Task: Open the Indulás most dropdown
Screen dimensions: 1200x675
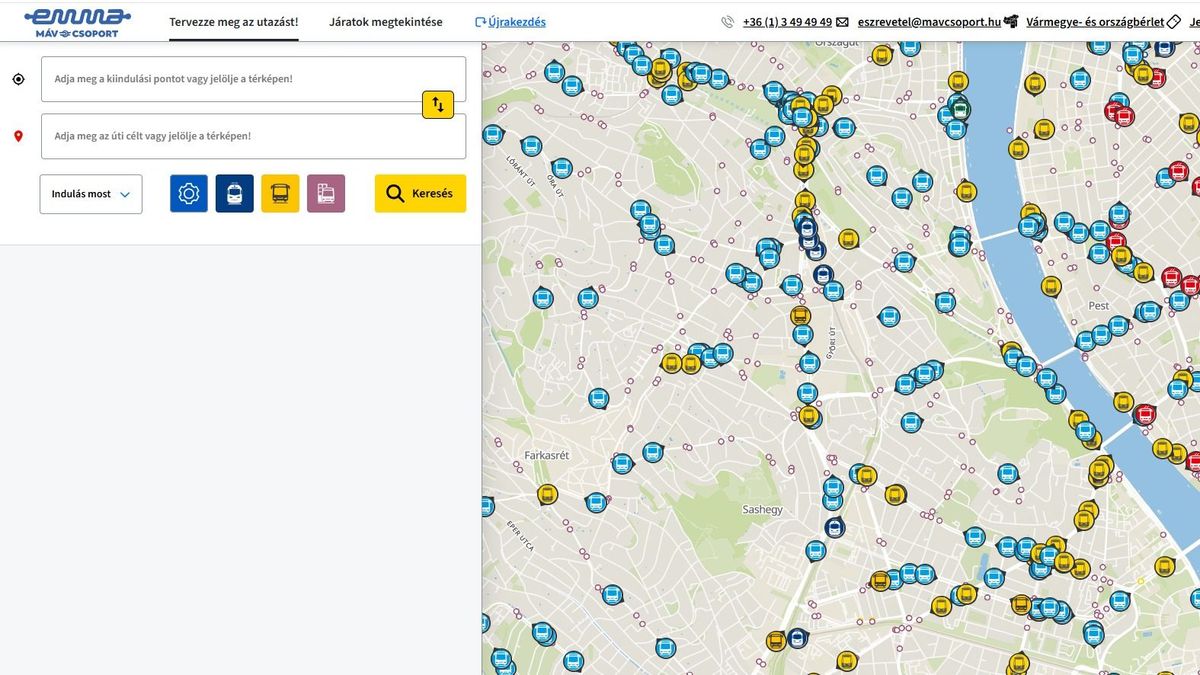Action: (91, 194)
